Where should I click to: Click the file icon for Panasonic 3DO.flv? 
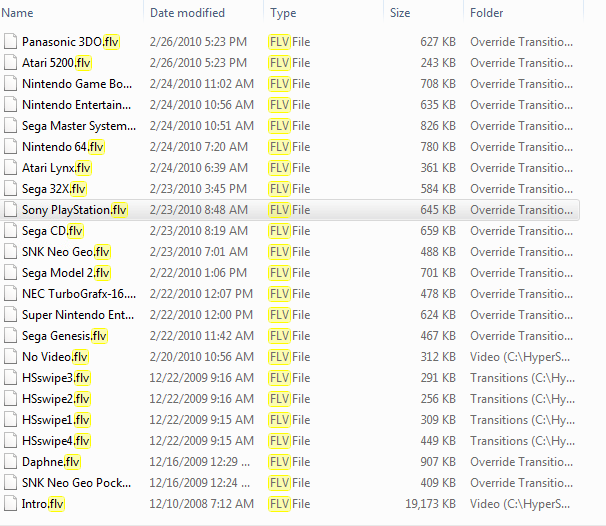coord(11,42)
